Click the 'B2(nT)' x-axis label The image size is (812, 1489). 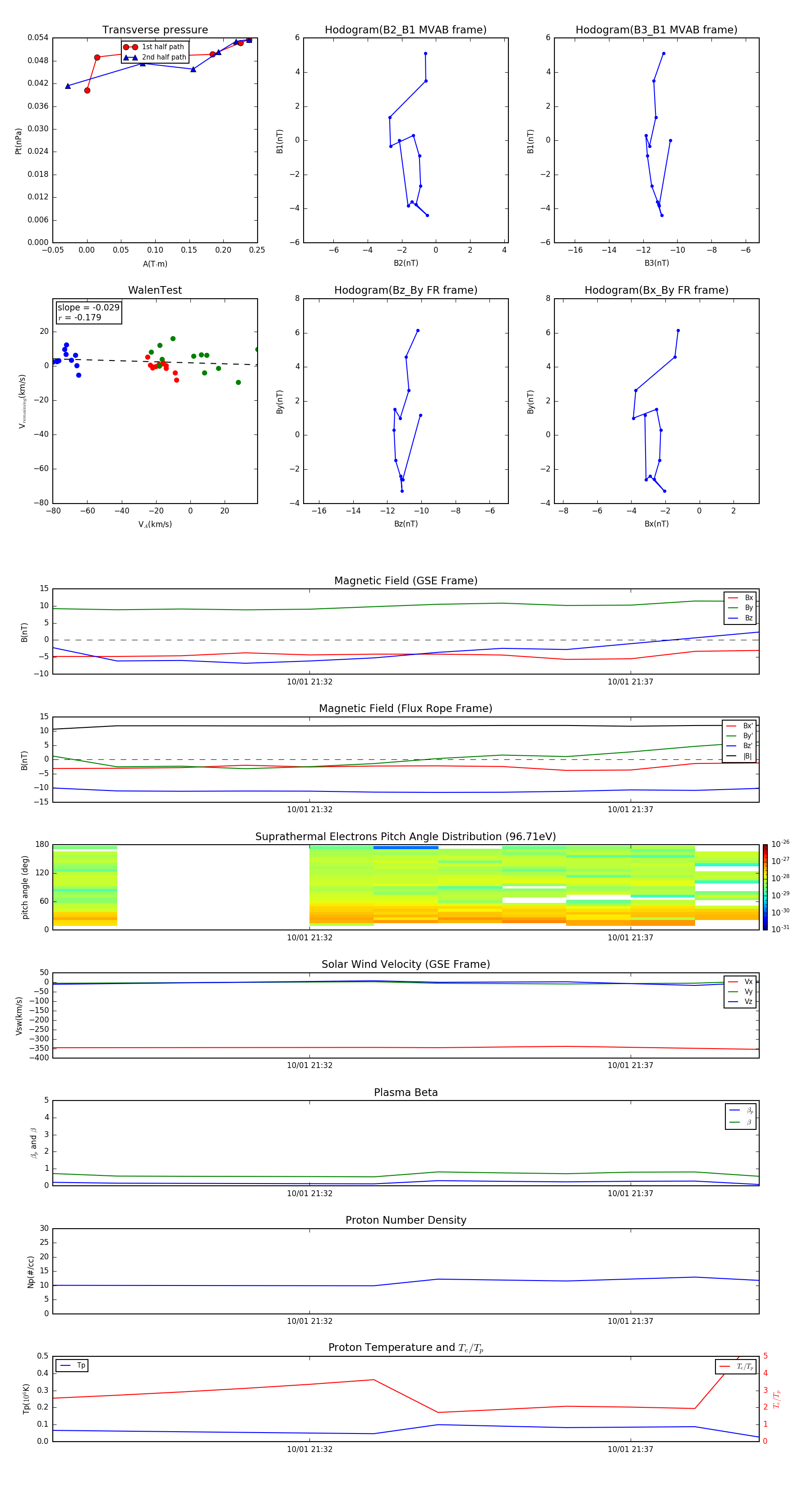tap(406, 263)
